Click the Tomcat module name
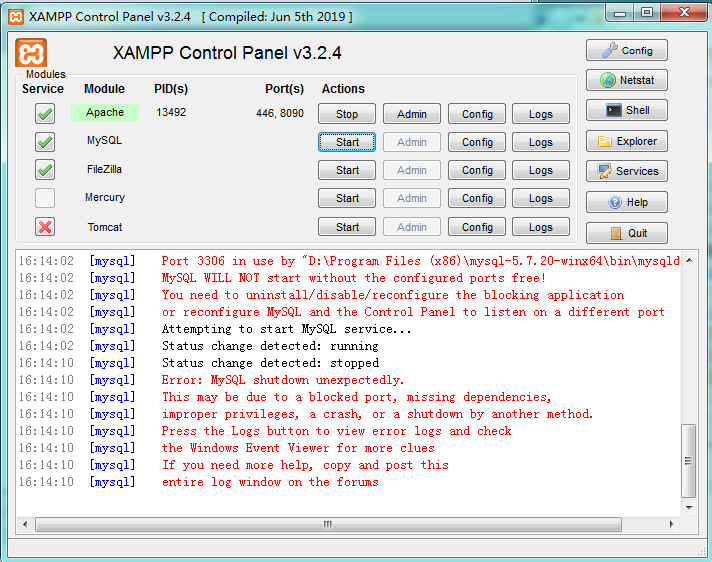 point(105,227)
